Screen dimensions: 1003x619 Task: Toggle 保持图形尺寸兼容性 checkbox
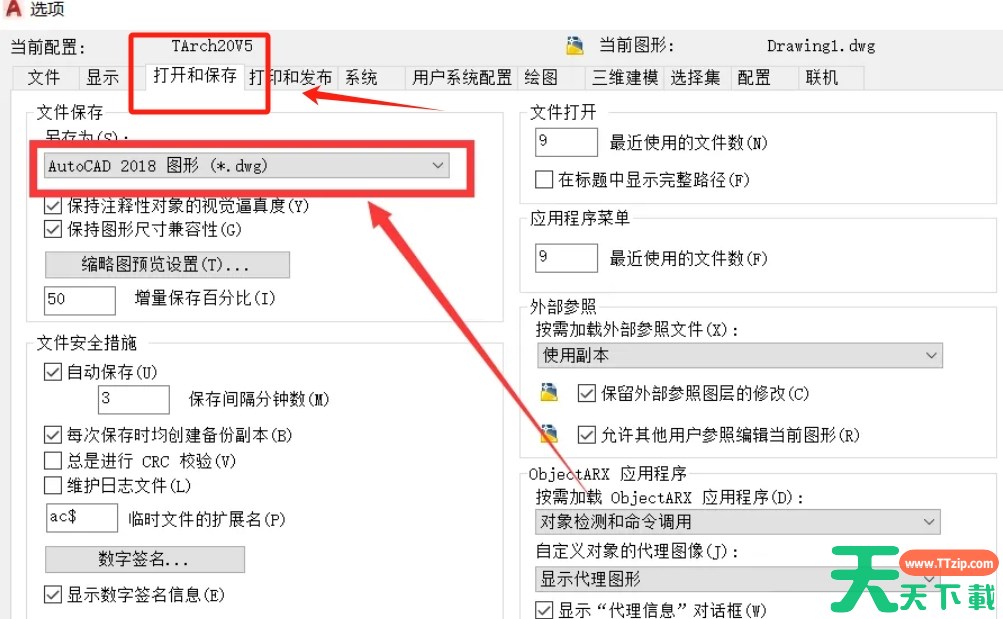tap(52, 229)
